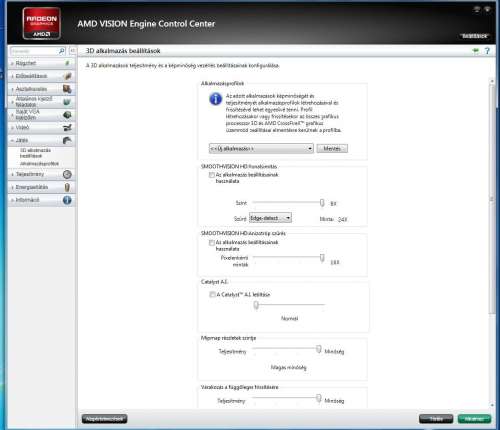Collapse the sidebar with the double-arrow button
This screenshot has height=430, width=500.
coord(72,51)
